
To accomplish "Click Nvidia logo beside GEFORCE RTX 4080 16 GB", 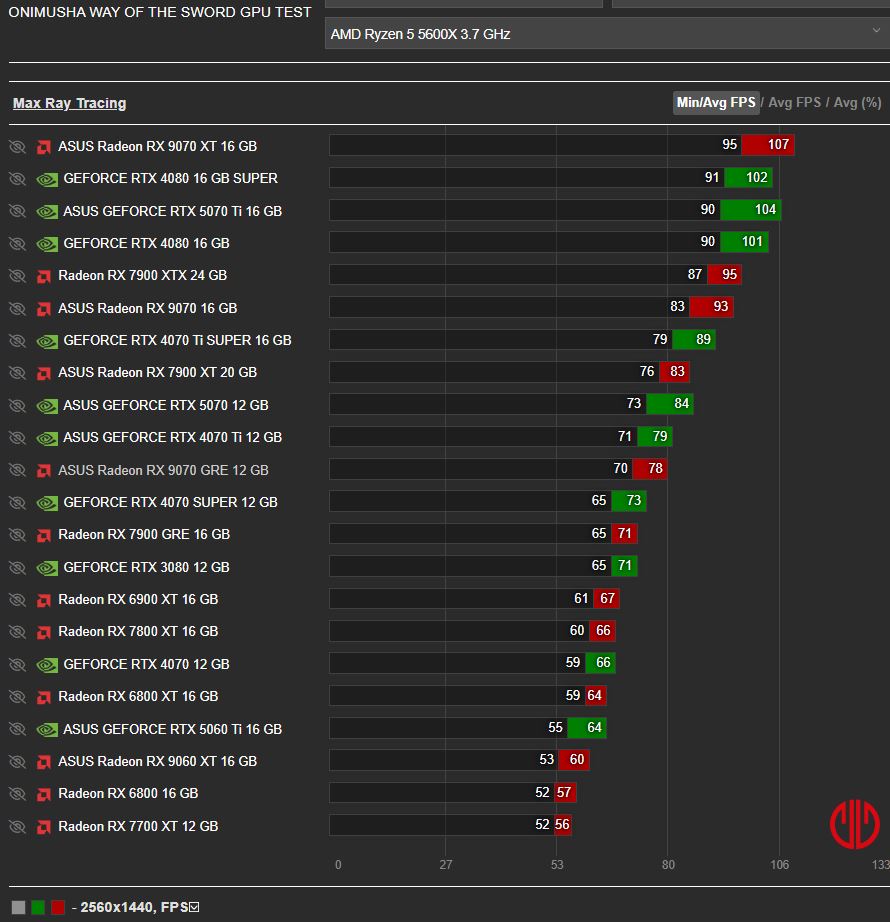I will [47, 244].
